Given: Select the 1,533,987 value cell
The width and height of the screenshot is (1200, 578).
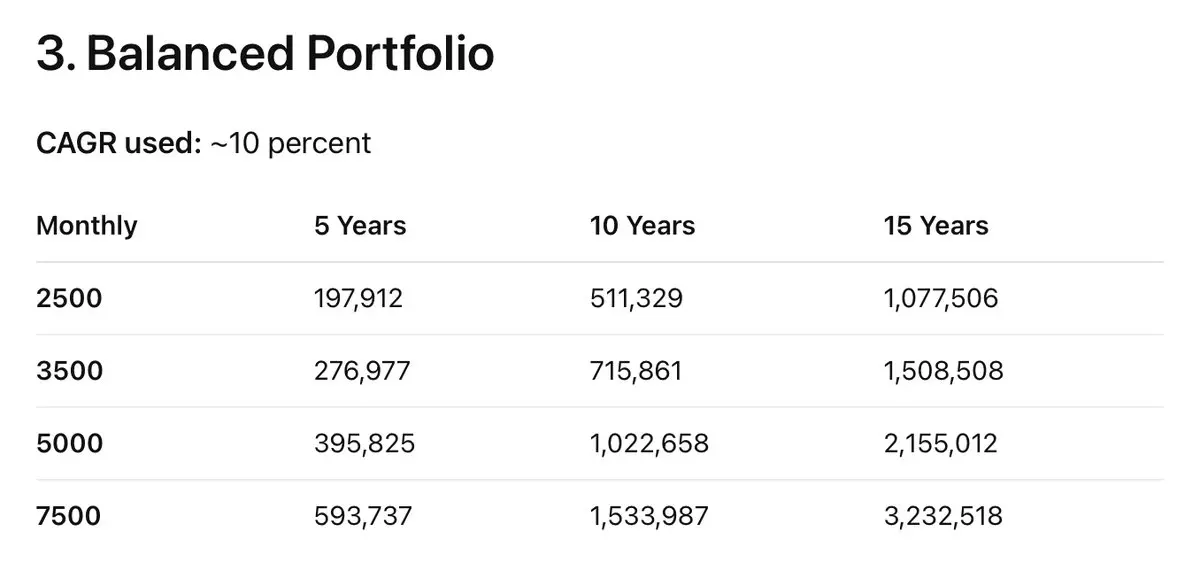Looking at the screenshot, I should tap(649, 516).
